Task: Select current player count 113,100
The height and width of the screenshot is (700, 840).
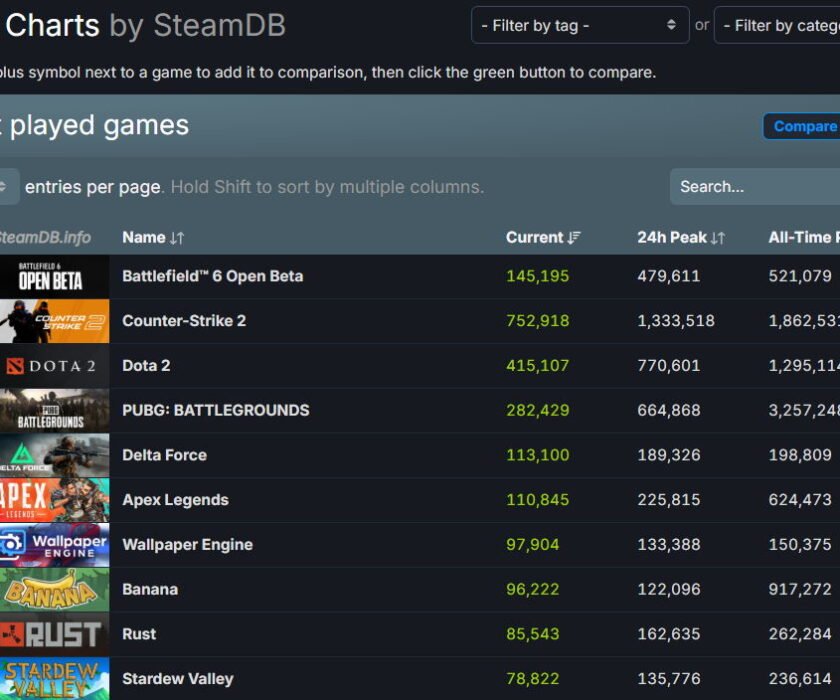Action: tap(538, 455)
